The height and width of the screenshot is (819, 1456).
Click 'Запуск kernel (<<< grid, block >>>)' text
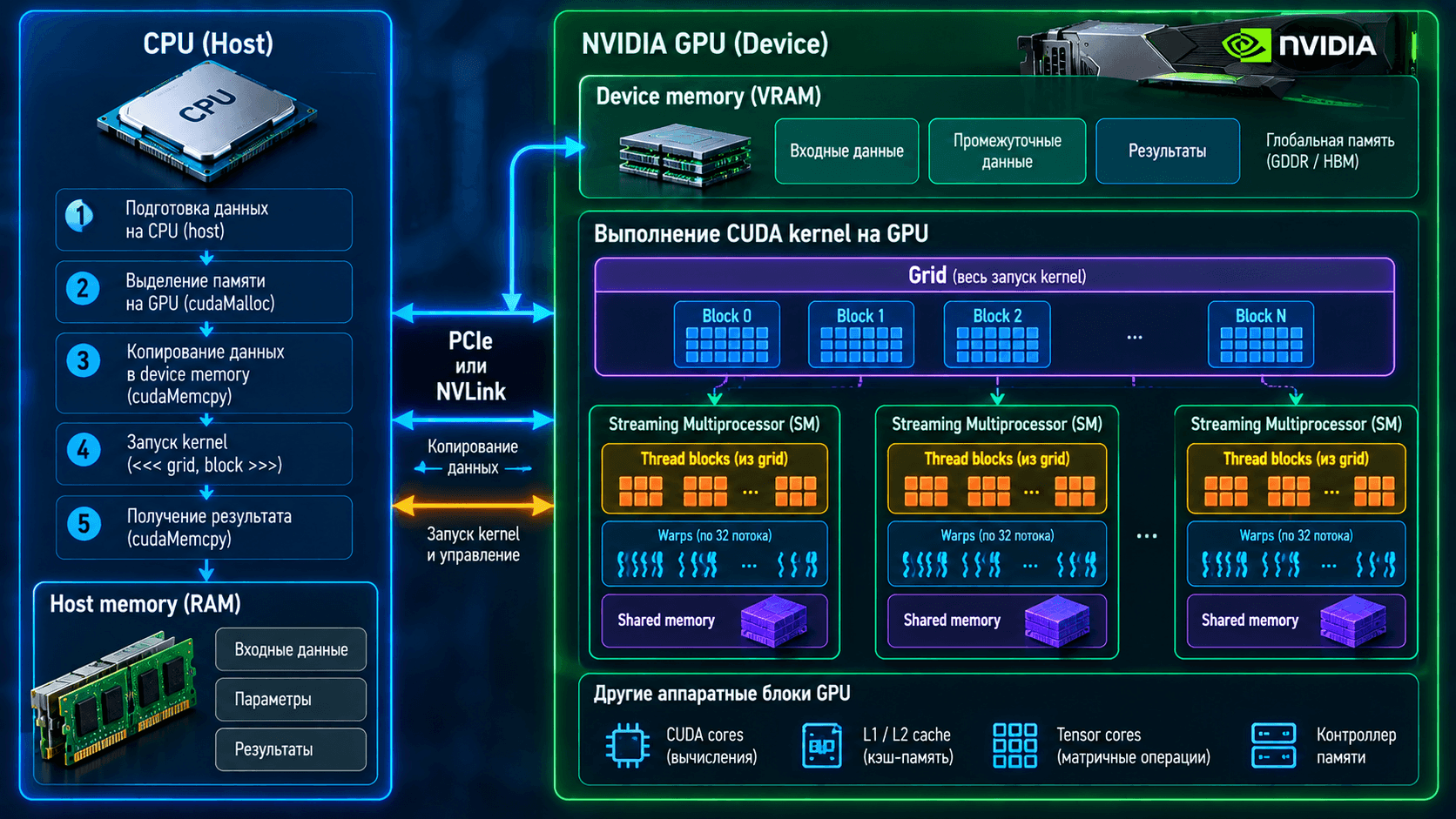click(x=204, y=453)
